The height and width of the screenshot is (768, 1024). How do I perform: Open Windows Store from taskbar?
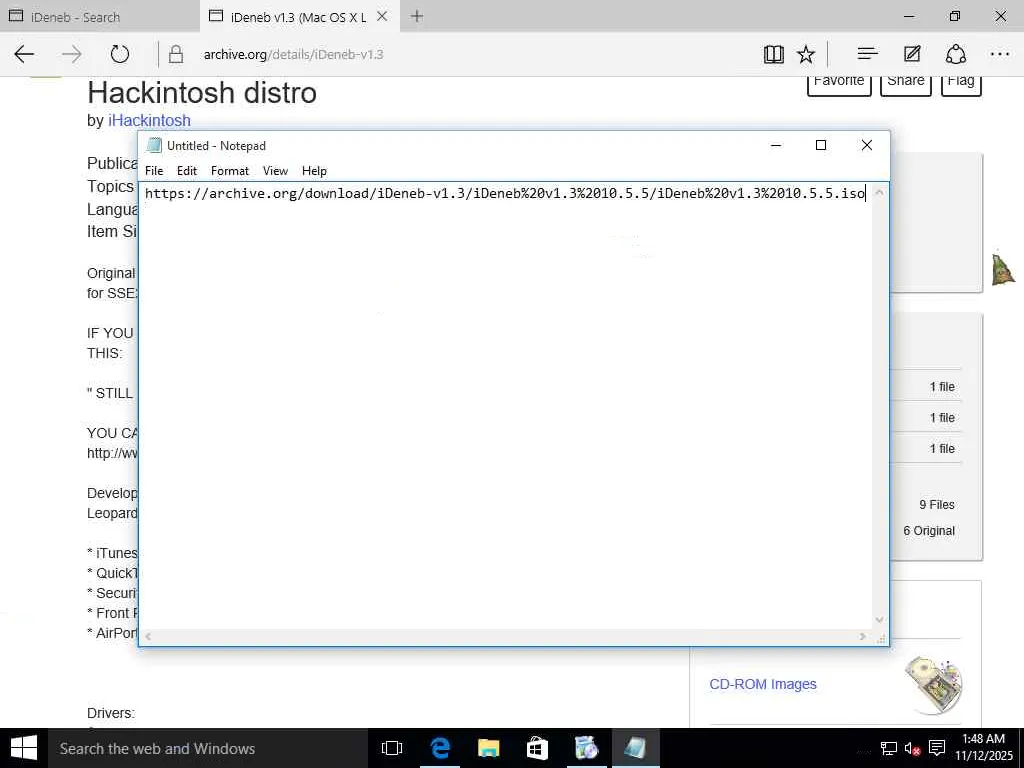pyautogui.click(x=537, y=748)
